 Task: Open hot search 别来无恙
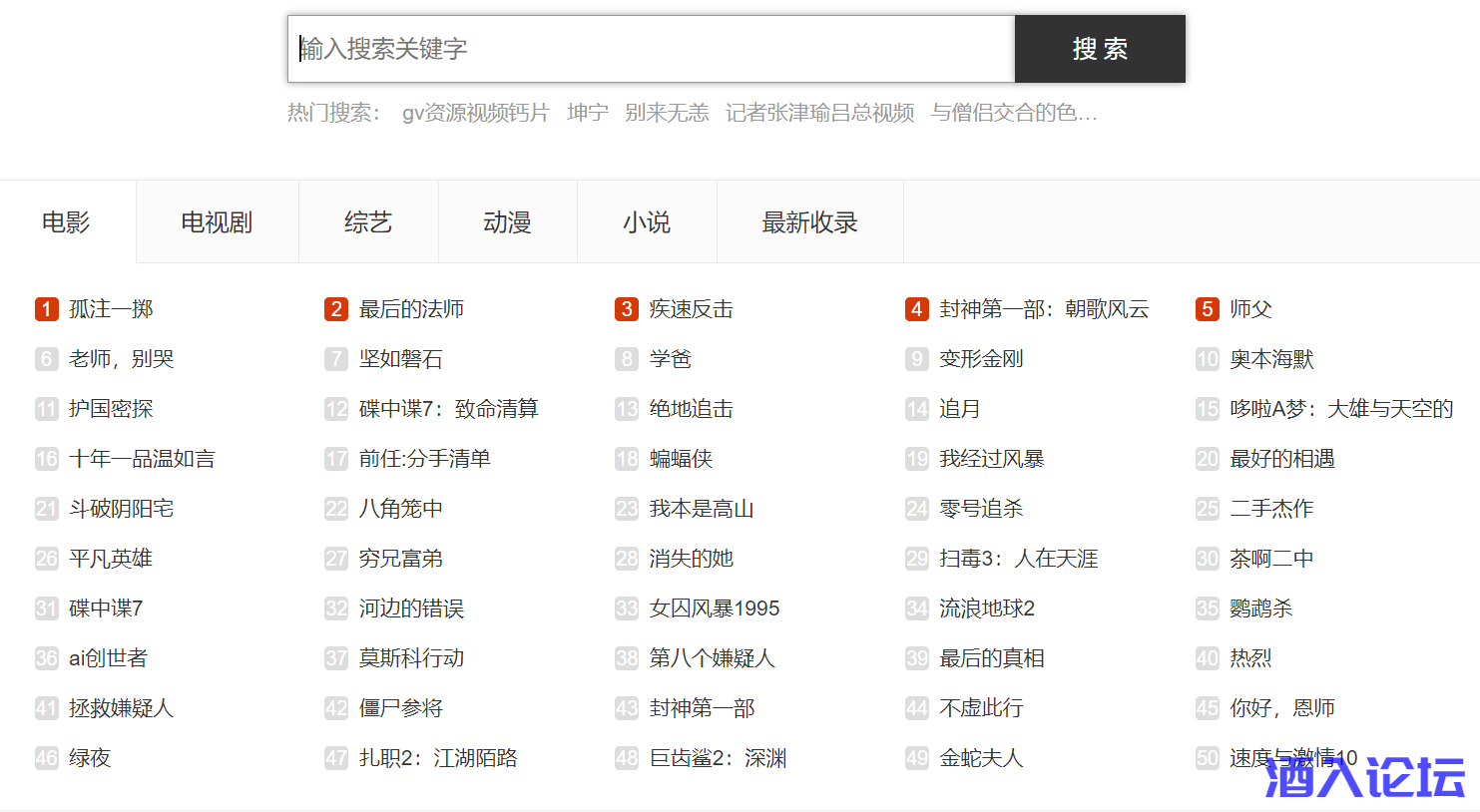click(x=667, y=113)
